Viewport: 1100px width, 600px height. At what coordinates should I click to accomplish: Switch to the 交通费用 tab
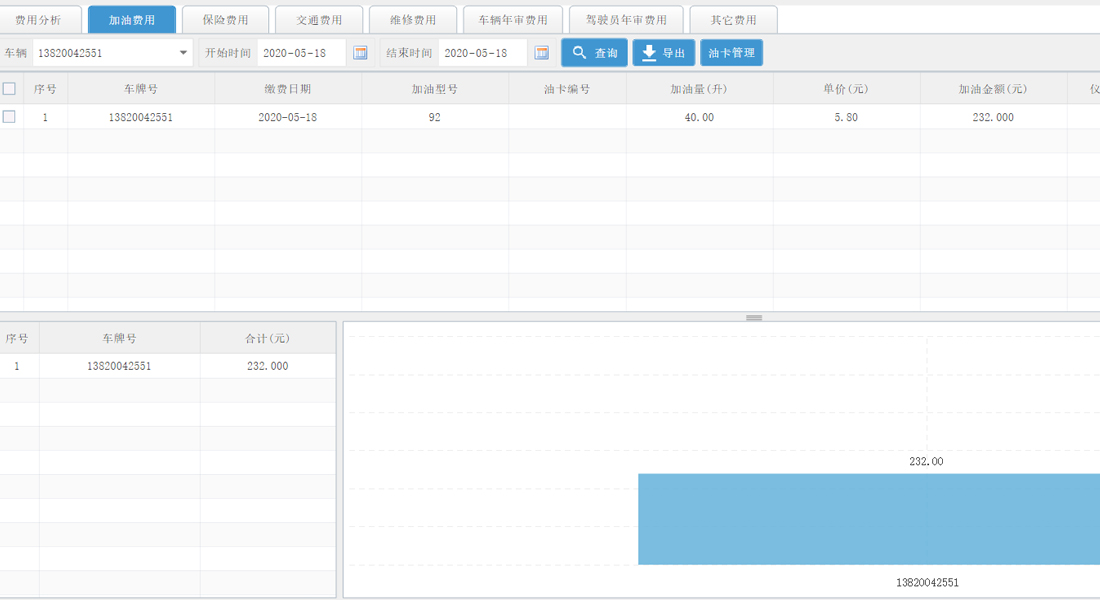tap(319, 20)
